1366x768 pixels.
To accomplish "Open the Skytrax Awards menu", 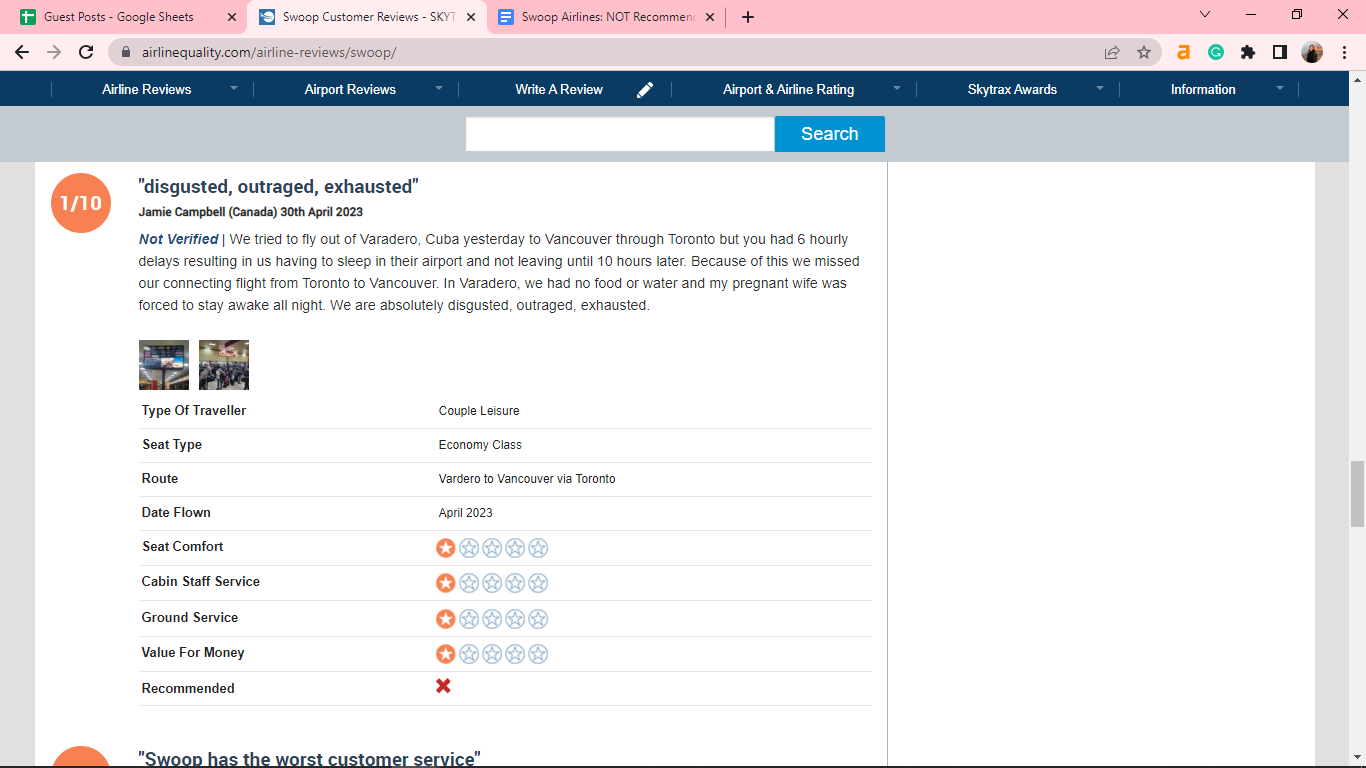I will click(1012, 89).
